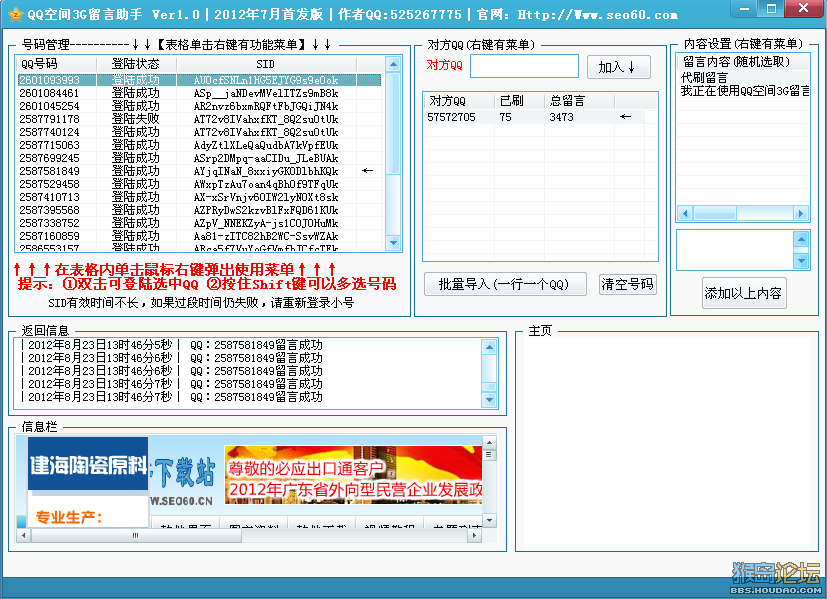
Task: Click the 添加以上内容 button
Action: (x=744, y=293)
